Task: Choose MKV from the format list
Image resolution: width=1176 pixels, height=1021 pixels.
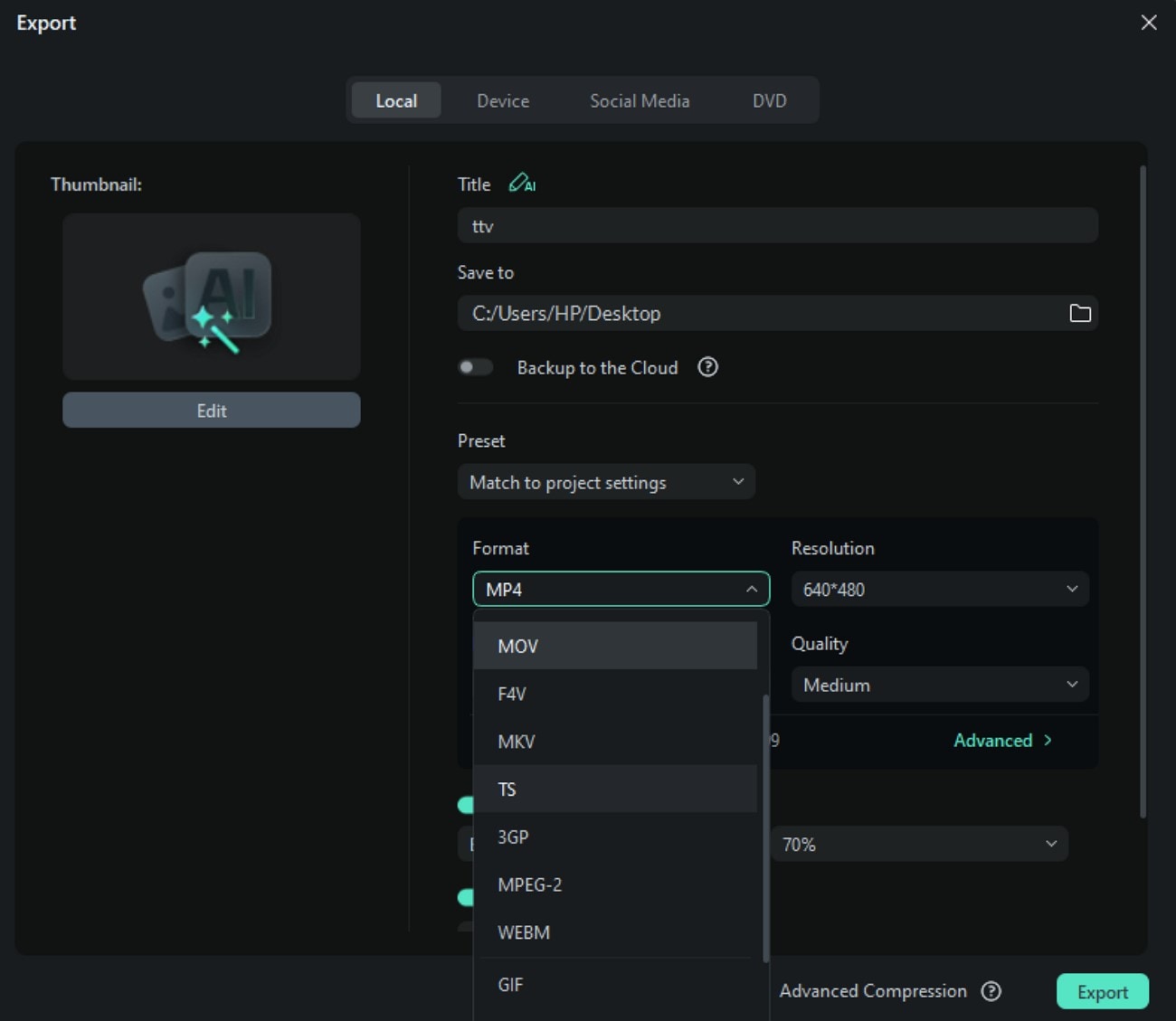Action: pos(615,742)
